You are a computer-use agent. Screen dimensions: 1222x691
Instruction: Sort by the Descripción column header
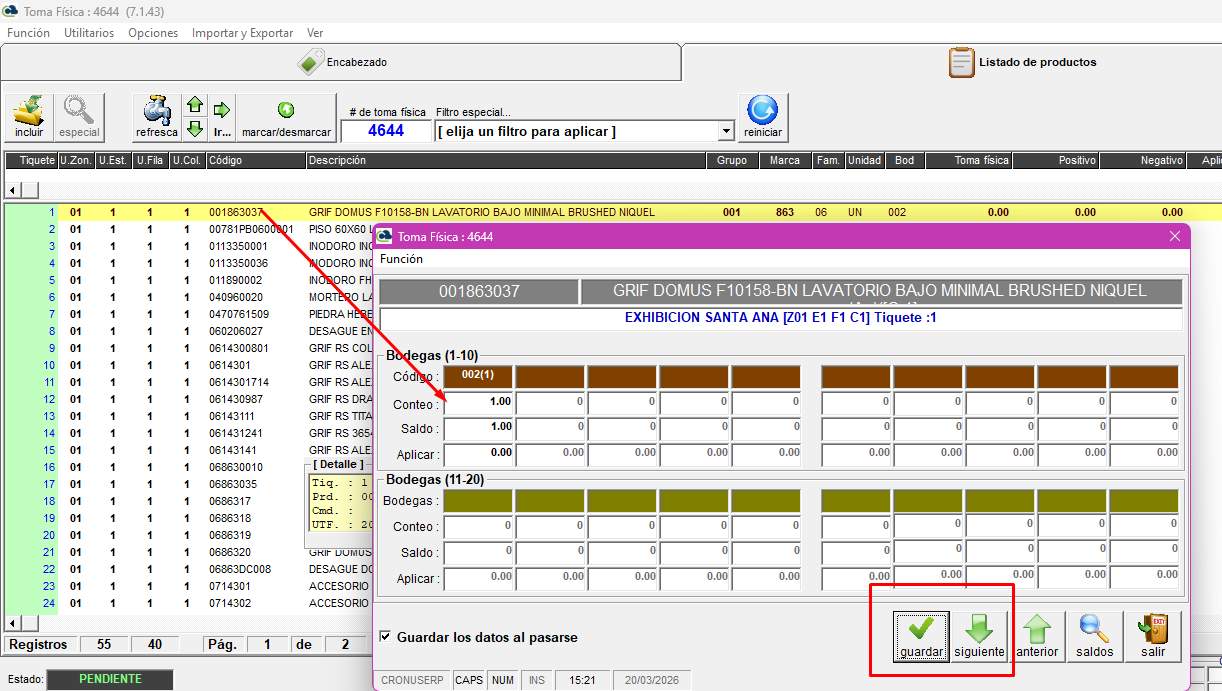click(337, 160)
